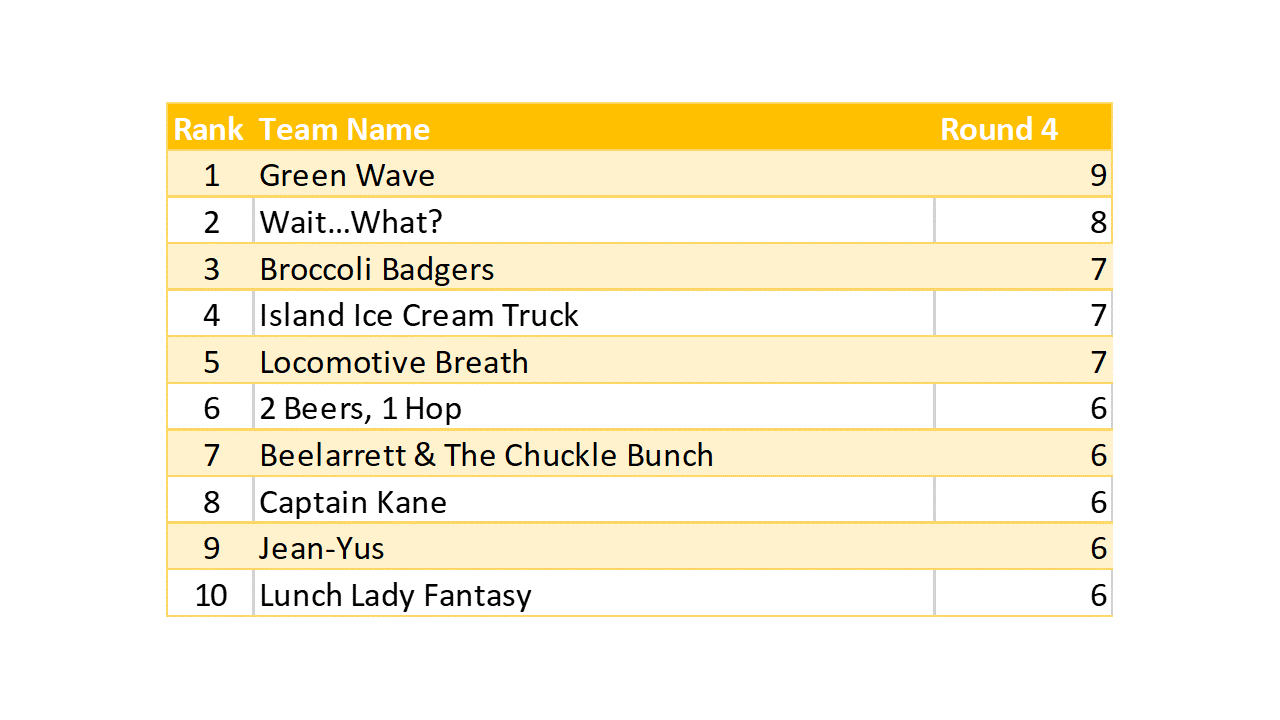Viewport: 1280px width, 720px height.
Task: Select the Green Wave team cell
Action: [x=347, y=176]
